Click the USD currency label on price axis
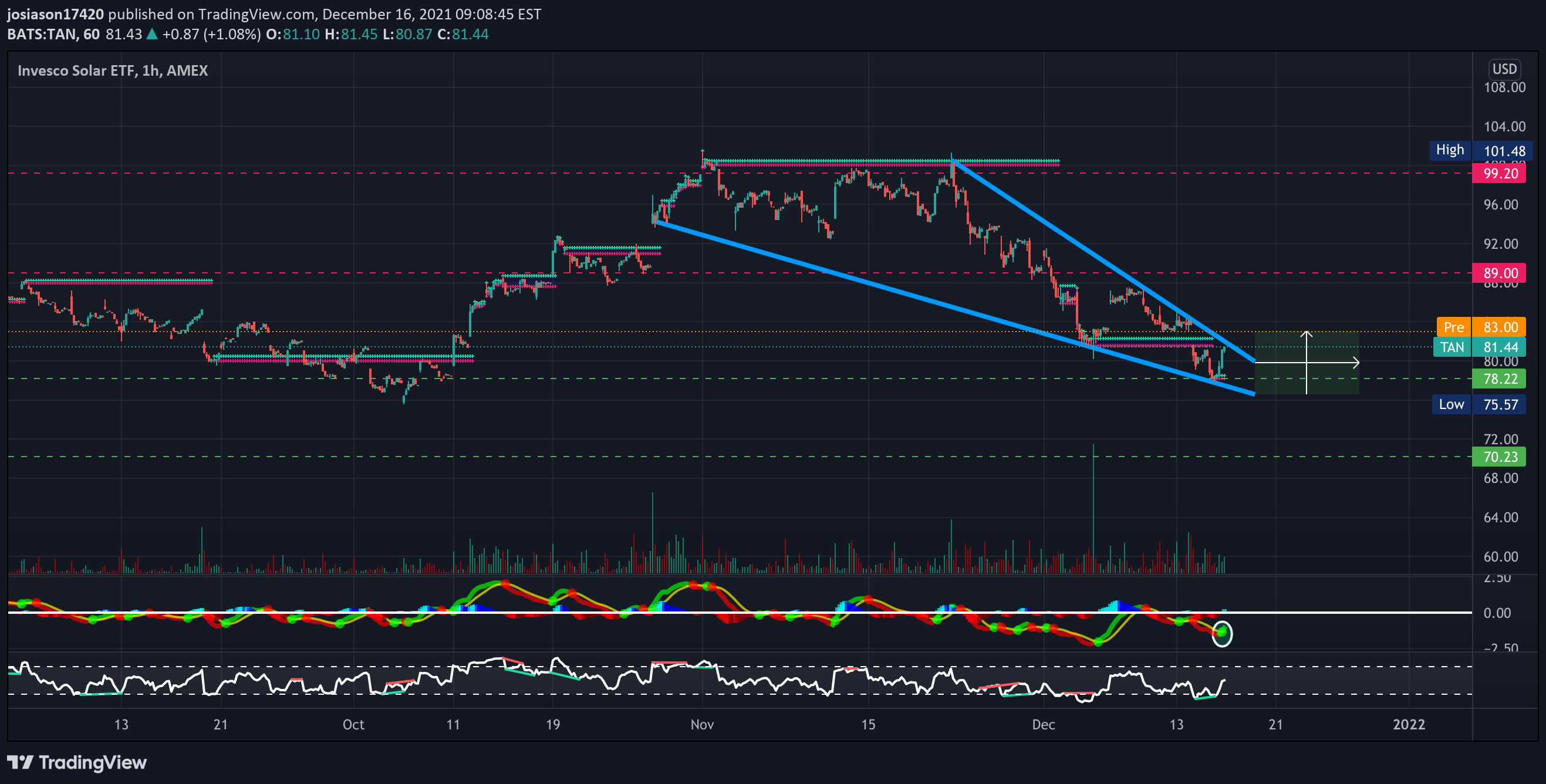The height and width of the screenshot is (784, 1546). (x=1504, y=69)
